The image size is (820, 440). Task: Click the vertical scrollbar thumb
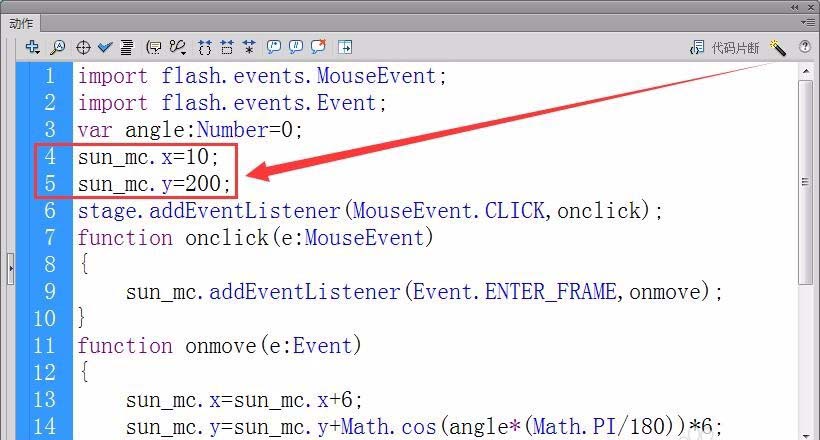806,182
